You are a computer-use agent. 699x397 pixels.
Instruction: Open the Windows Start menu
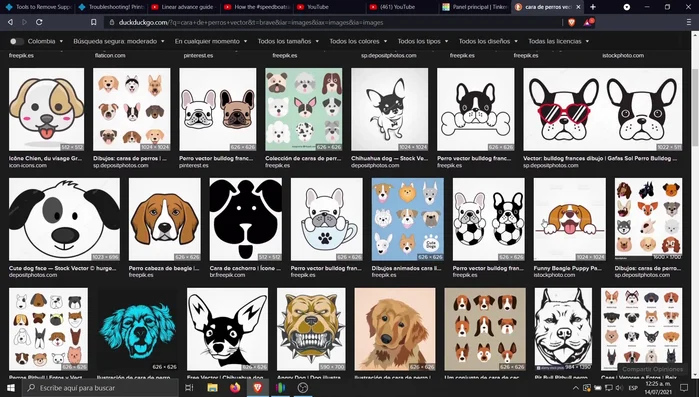tap(10, 388)
